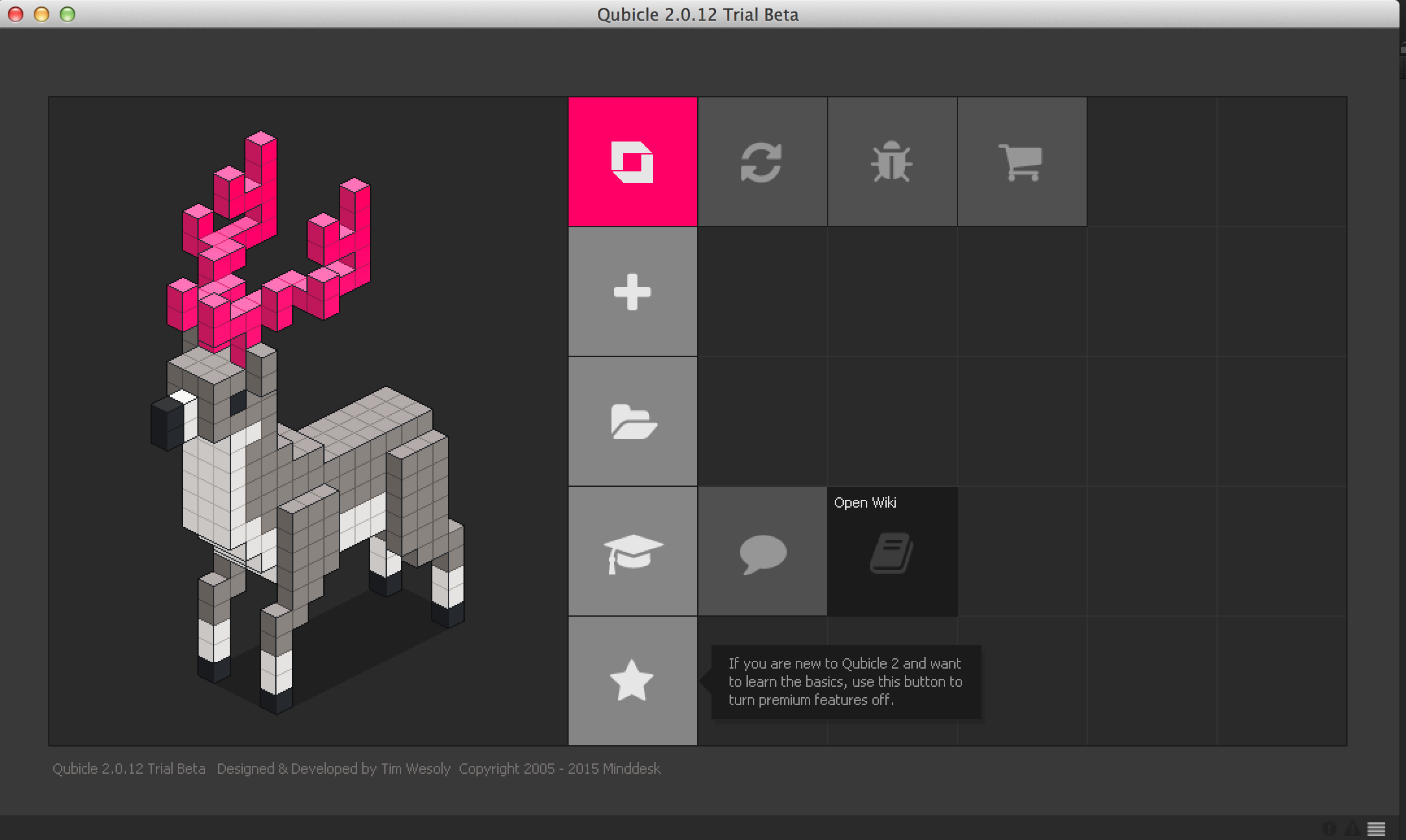Click the refresh update arrows tile
The height and width of the screenshot is (840, 1406).
pyautogui.click(x=762, y=162)
